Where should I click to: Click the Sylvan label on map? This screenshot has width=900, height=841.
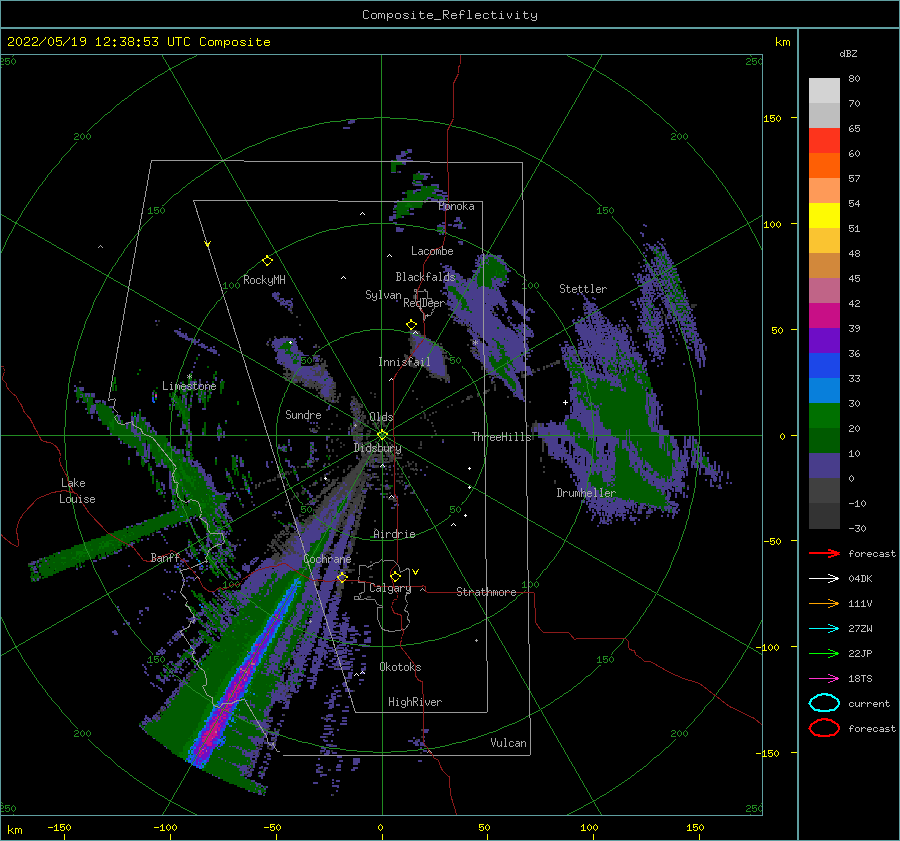383,295
